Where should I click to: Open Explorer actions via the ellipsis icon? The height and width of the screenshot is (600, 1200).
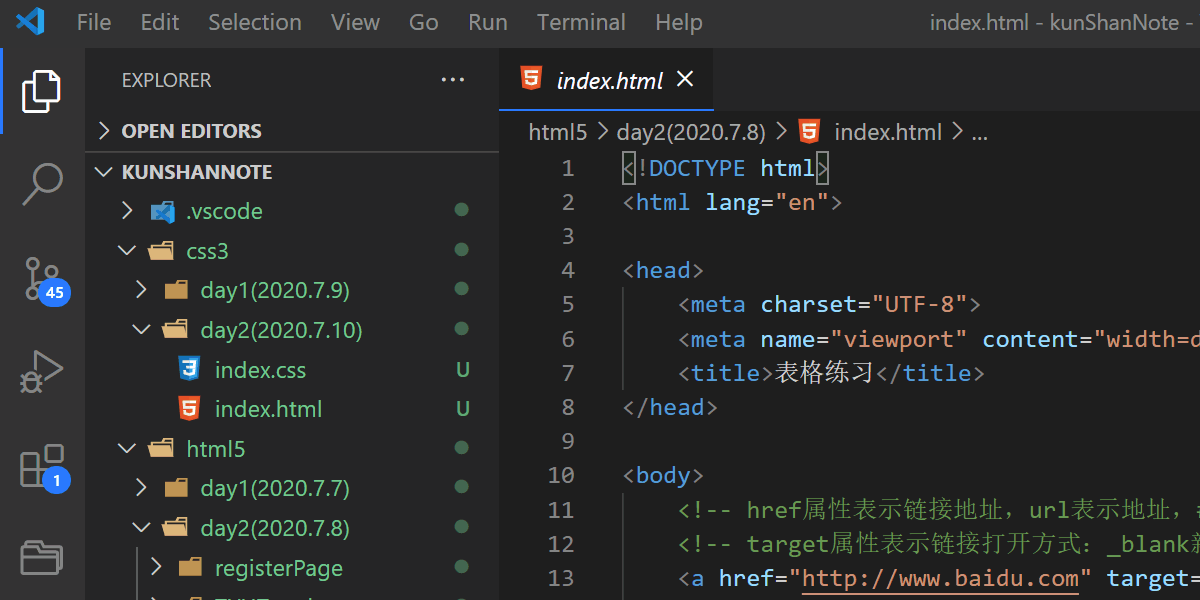coord(452,80)
